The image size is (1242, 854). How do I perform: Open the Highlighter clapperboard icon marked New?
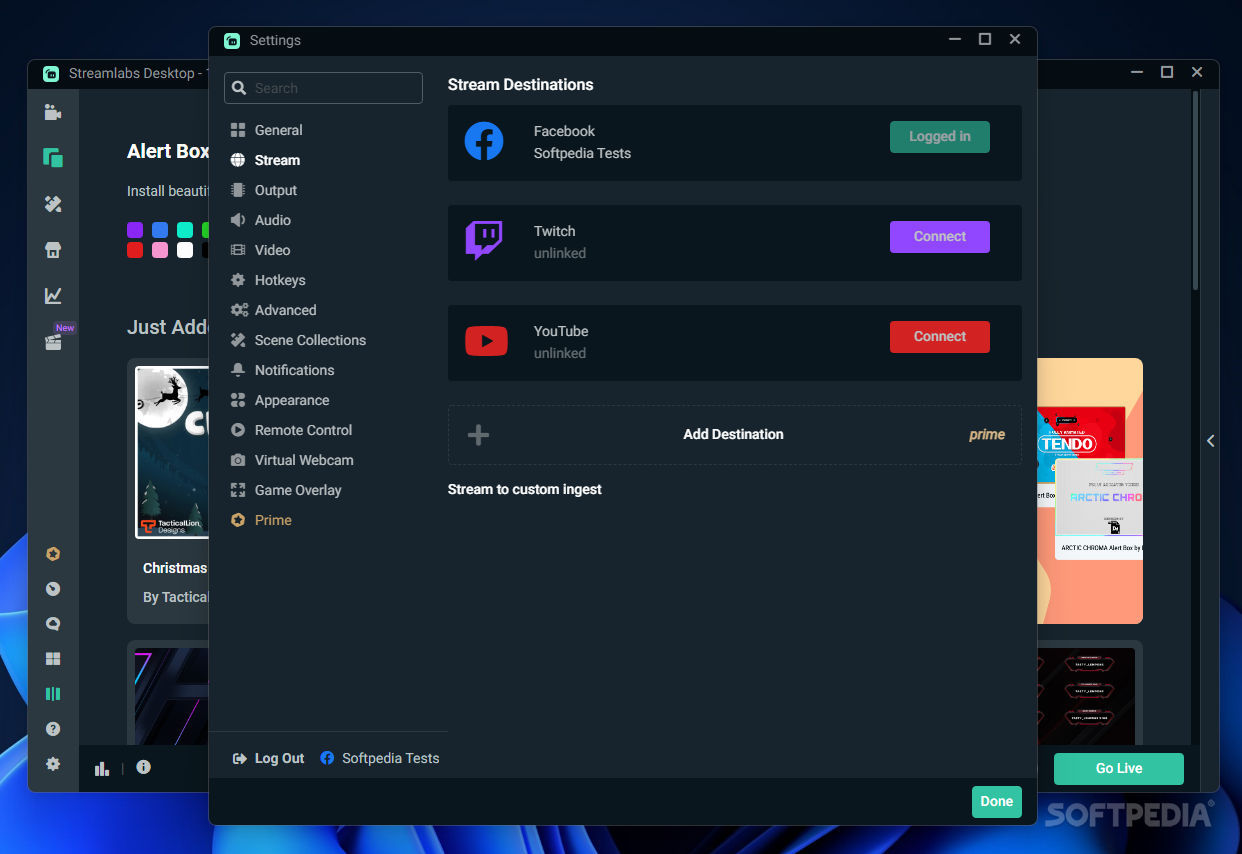click(x=53, y=341)
